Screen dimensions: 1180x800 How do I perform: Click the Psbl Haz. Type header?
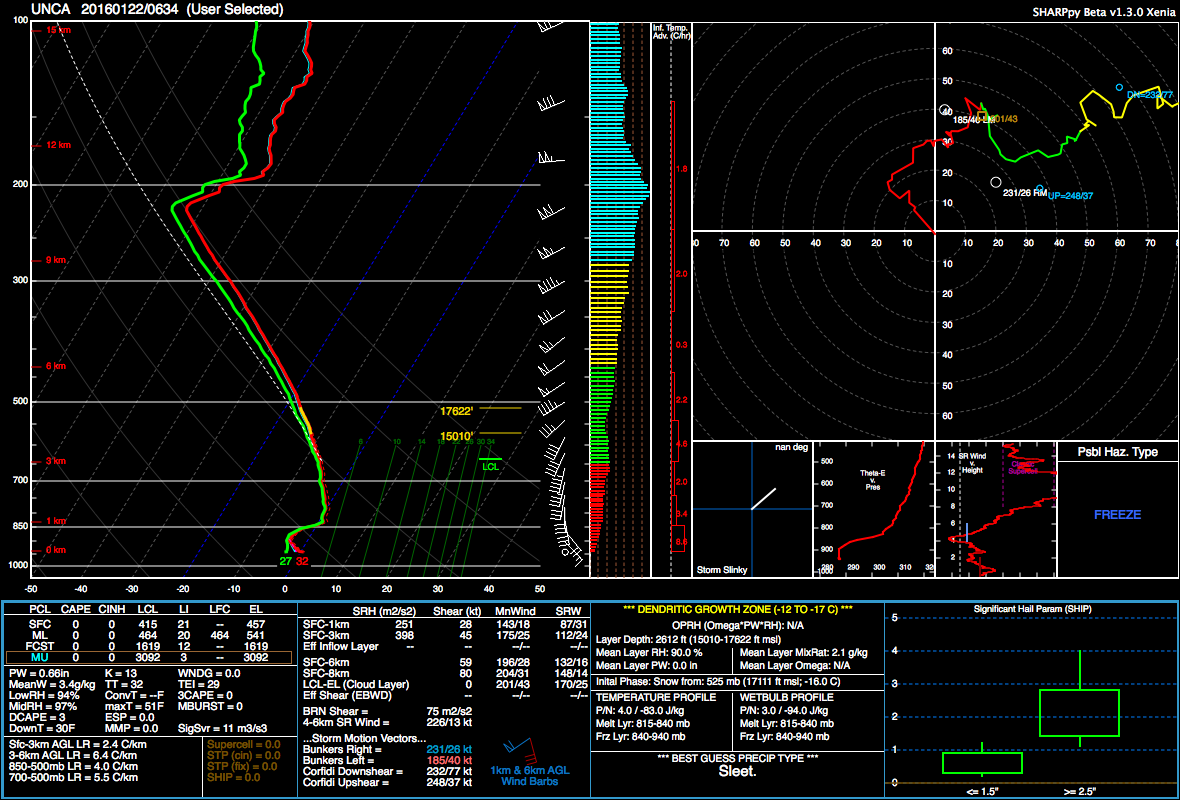coord(1118,452)
